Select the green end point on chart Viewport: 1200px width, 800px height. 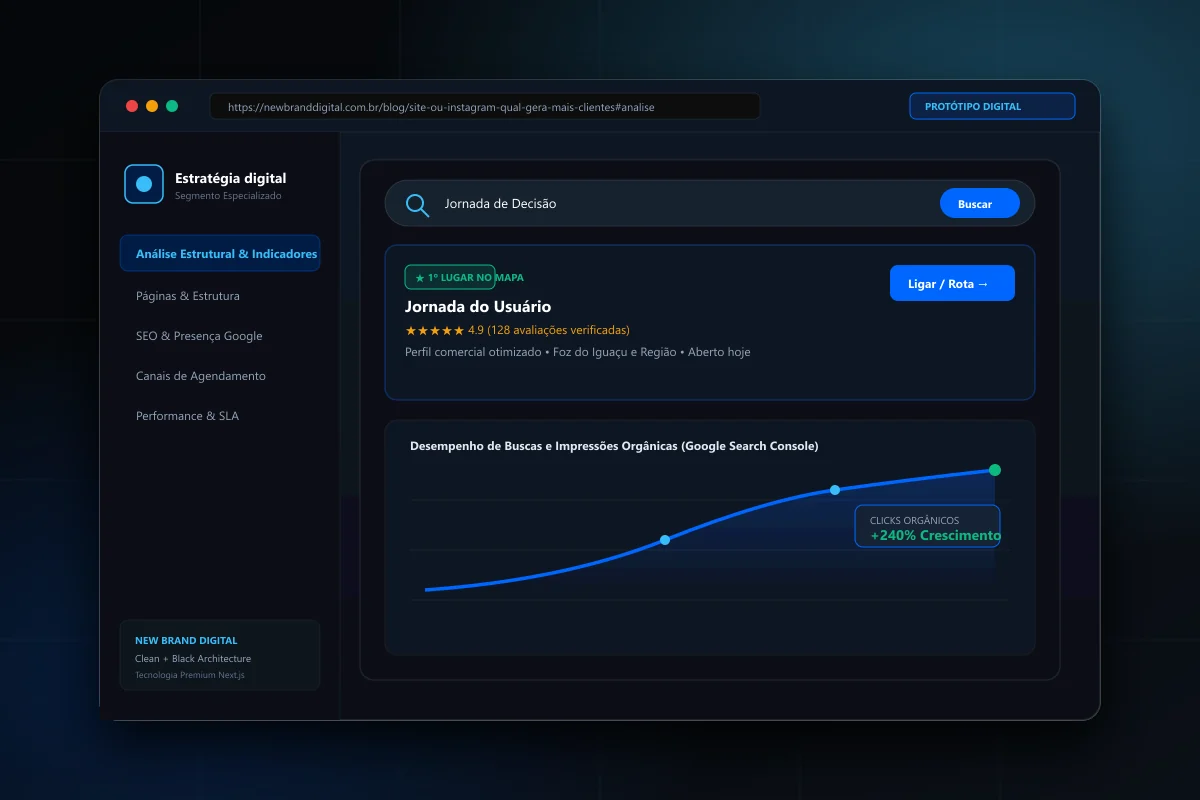click(x=995, y=470)
